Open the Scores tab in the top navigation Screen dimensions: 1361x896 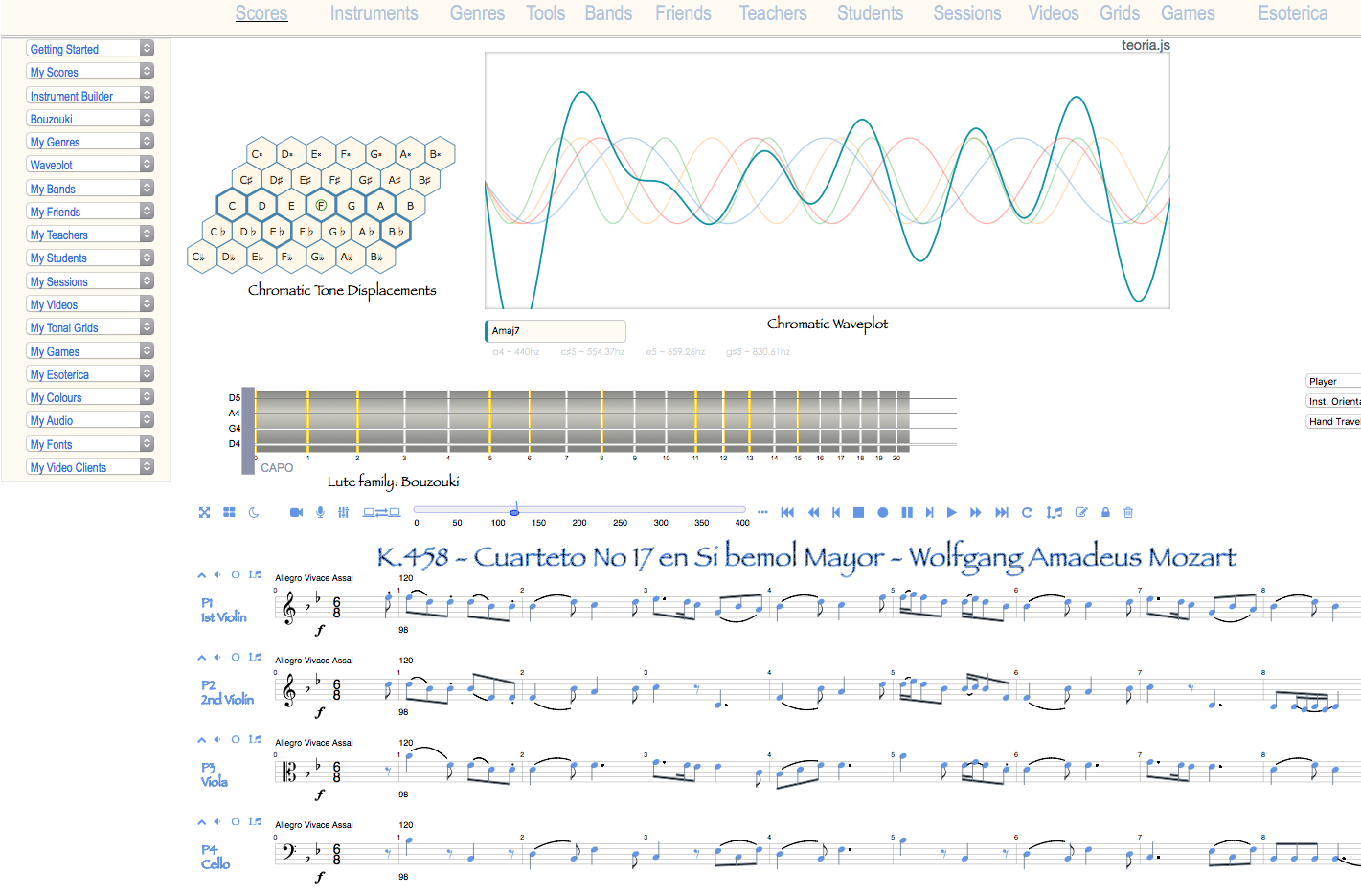261,13
